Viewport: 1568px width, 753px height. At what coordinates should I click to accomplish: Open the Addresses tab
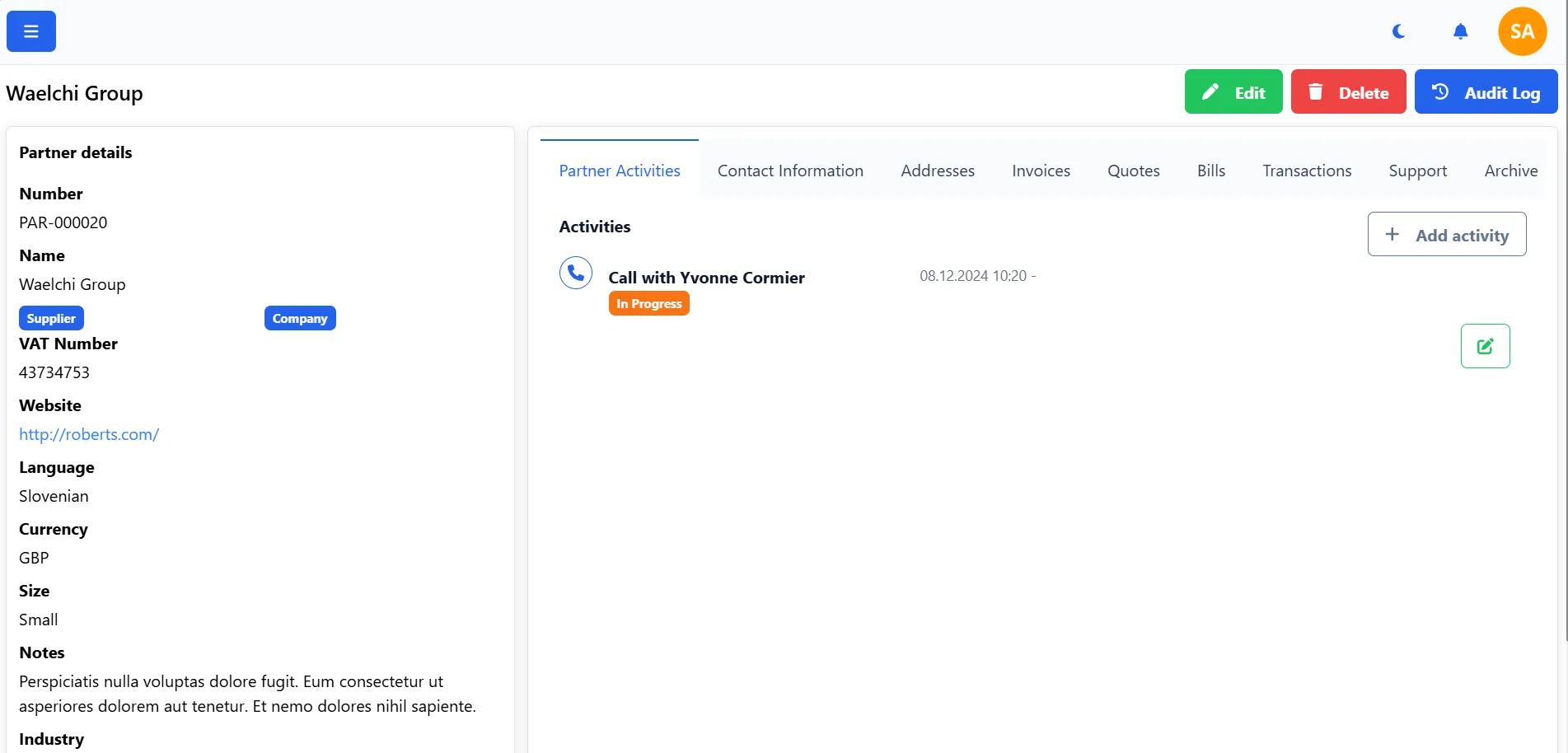tap(938, 171)
